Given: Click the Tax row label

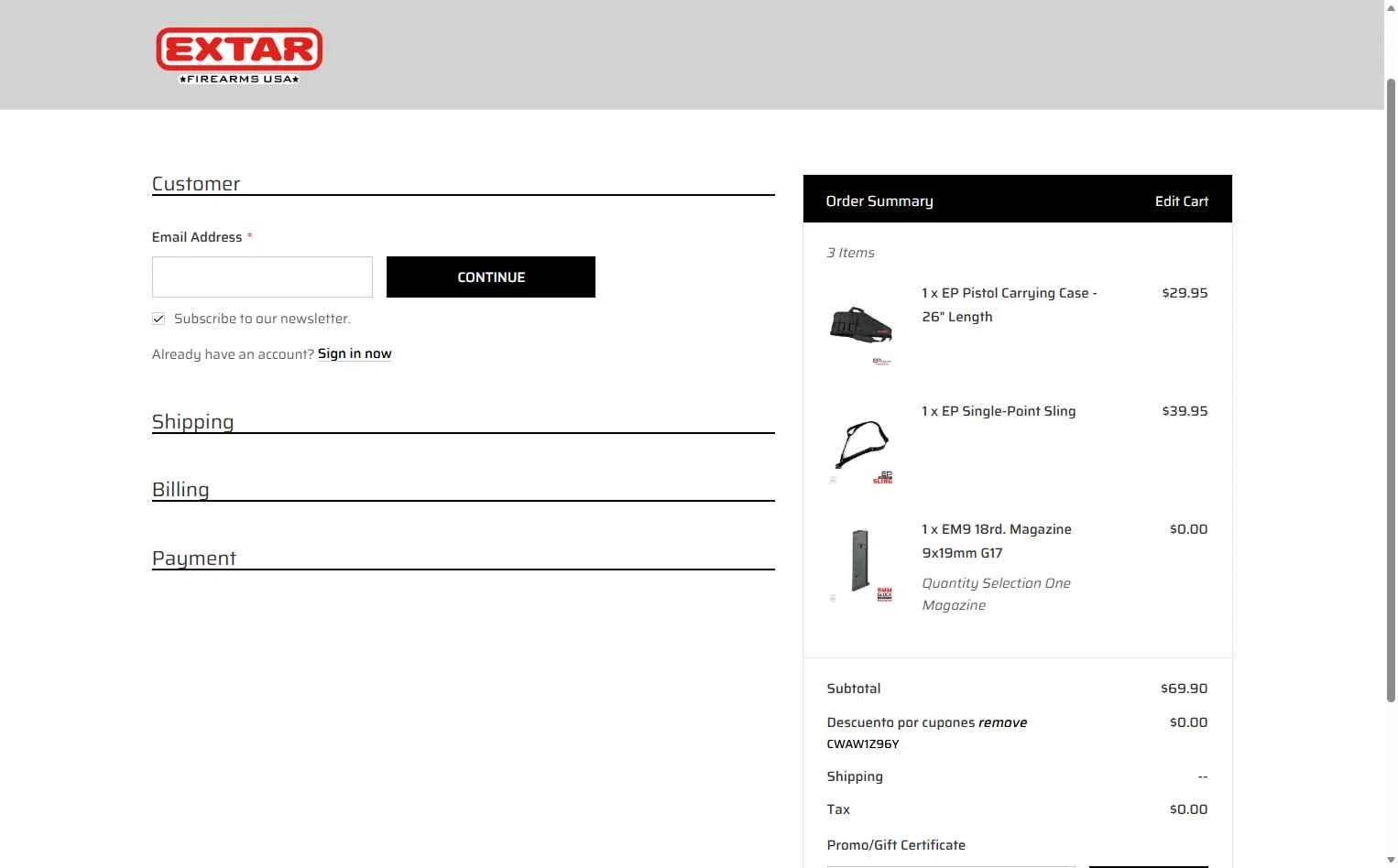Looking at the screenshot, I should [x=838, y=809].
